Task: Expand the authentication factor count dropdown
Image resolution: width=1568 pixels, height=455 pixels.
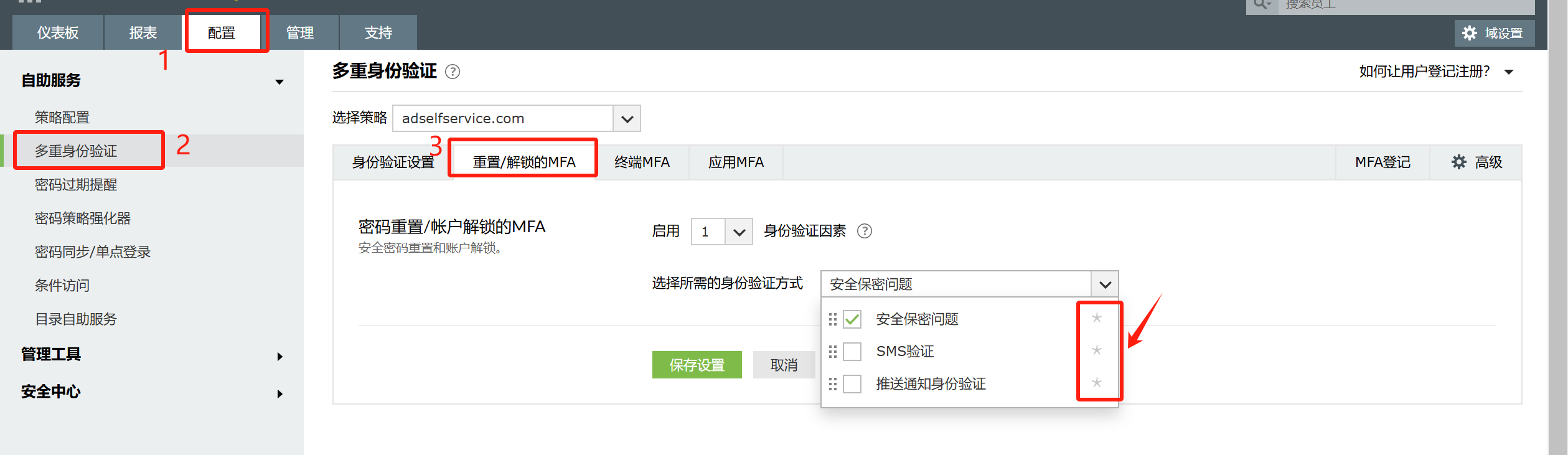Action: click(x=739, y=232)
